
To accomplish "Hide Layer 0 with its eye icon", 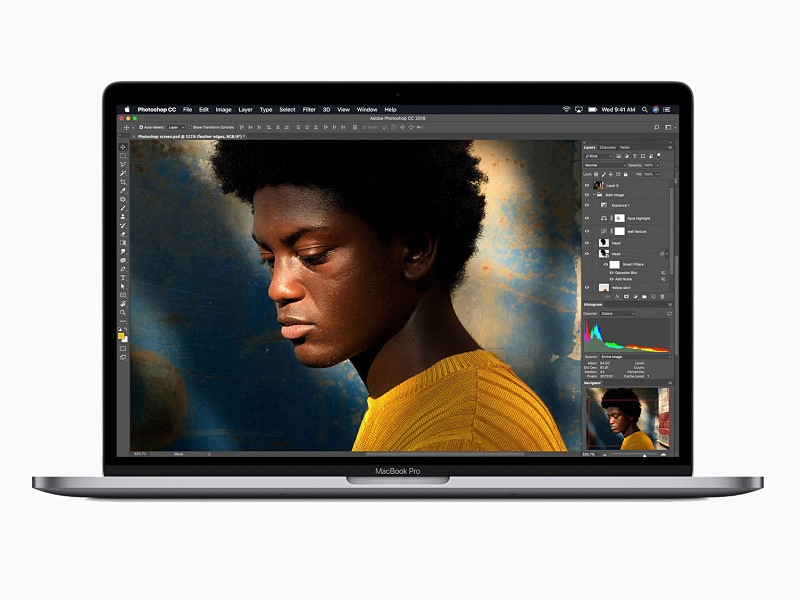I will click(587, 186).
